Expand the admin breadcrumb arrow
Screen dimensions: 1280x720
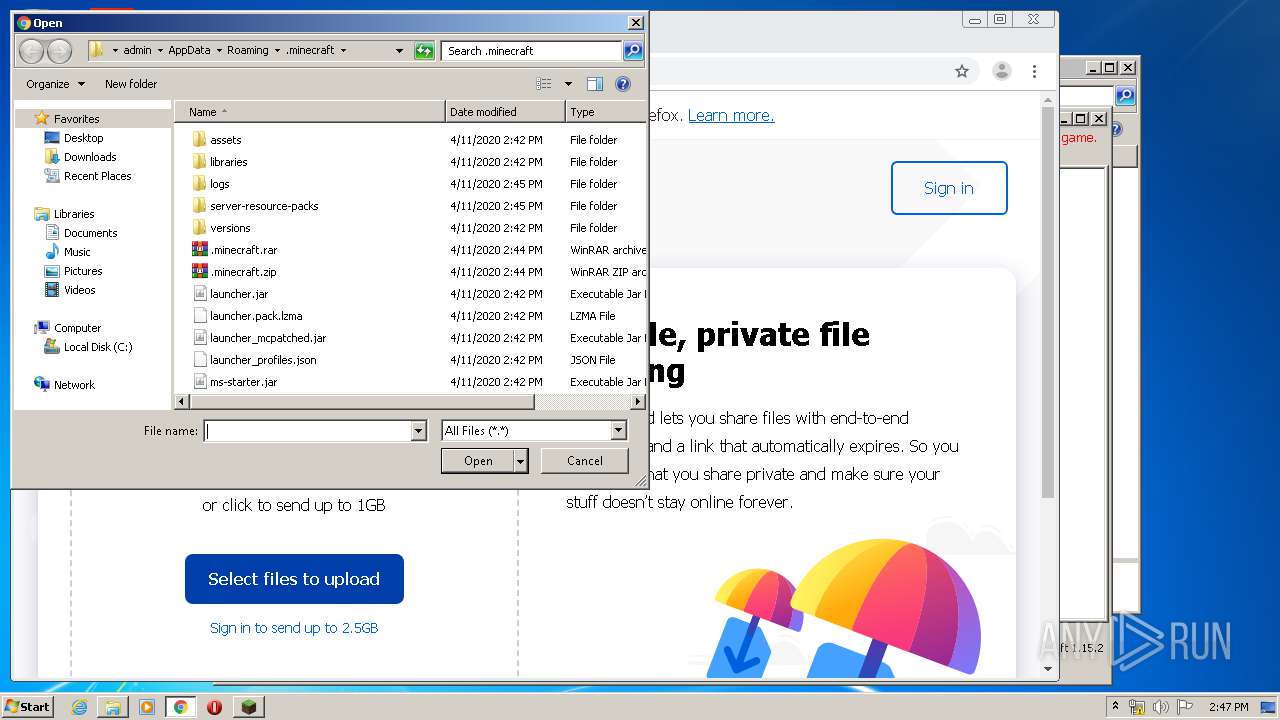pos(160,51)
